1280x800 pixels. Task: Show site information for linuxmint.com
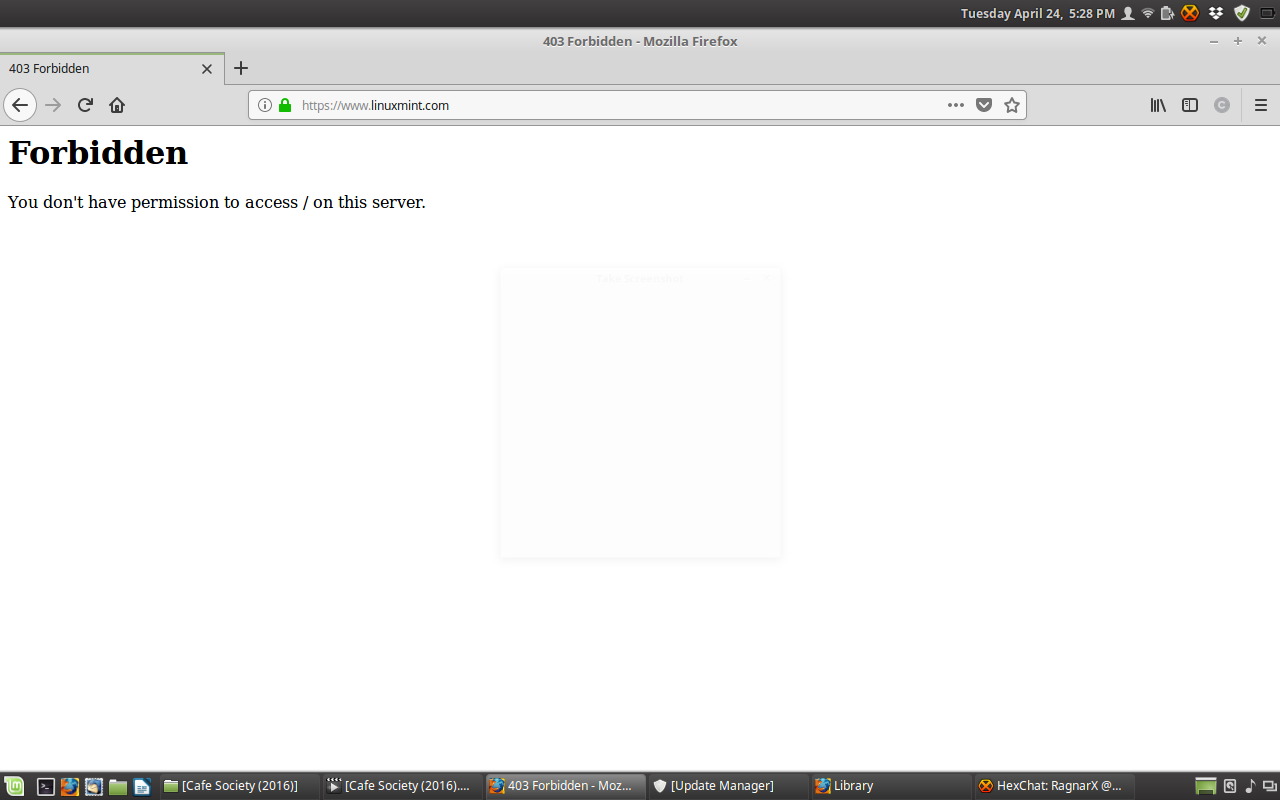click(x=265, y=105)
